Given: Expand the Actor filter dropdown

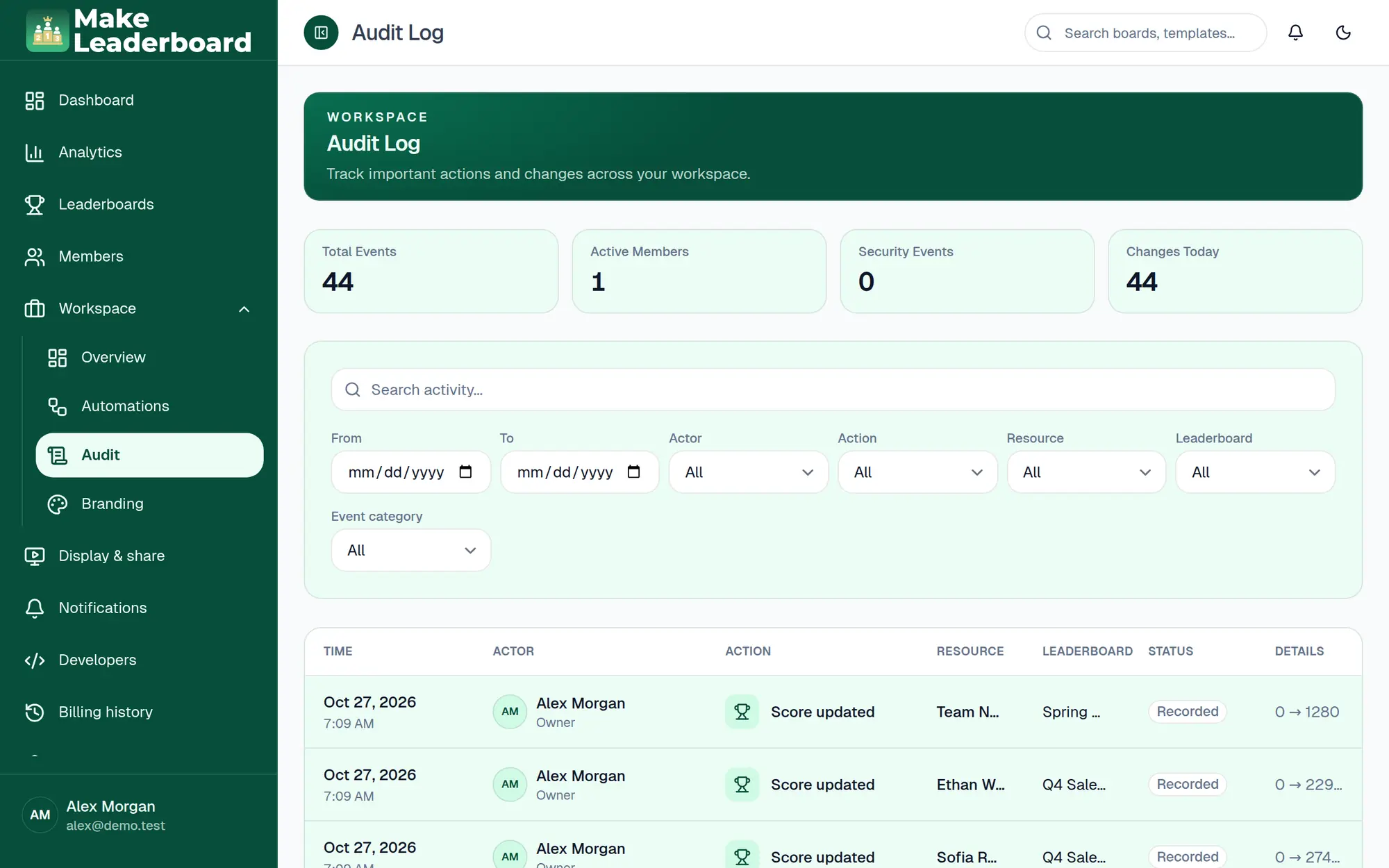Looking at the screenshot, I should point(748,472).
